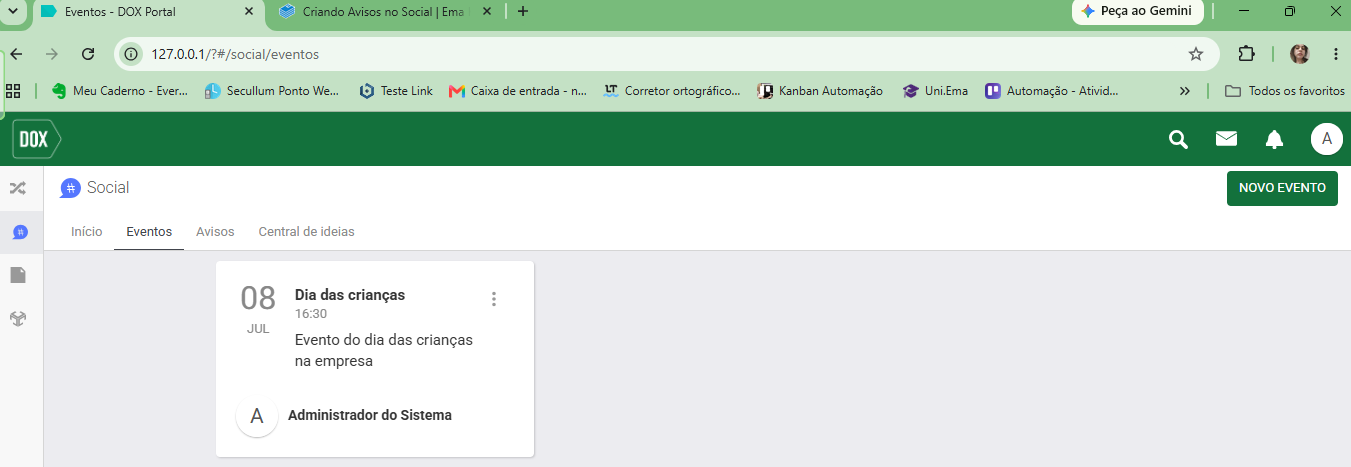This screenshot has height=467, width=1351.
Task: Open the document sidebar icon
Action: 18,275
